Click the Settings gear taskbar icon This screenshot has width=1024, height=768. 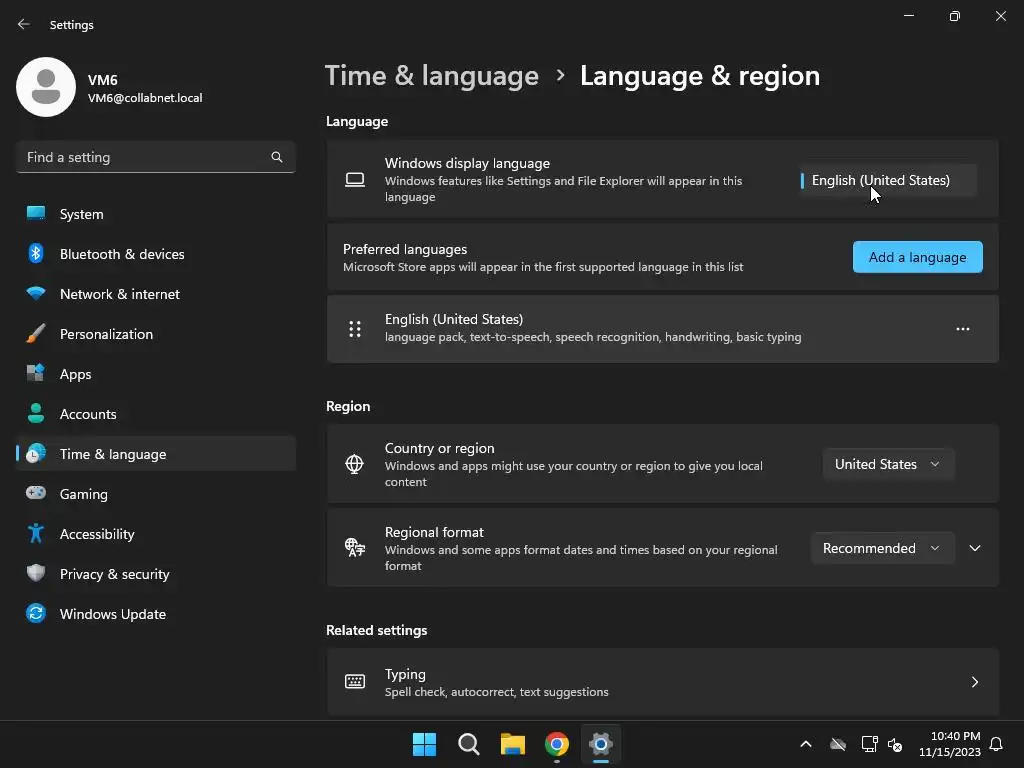point(601,744)
